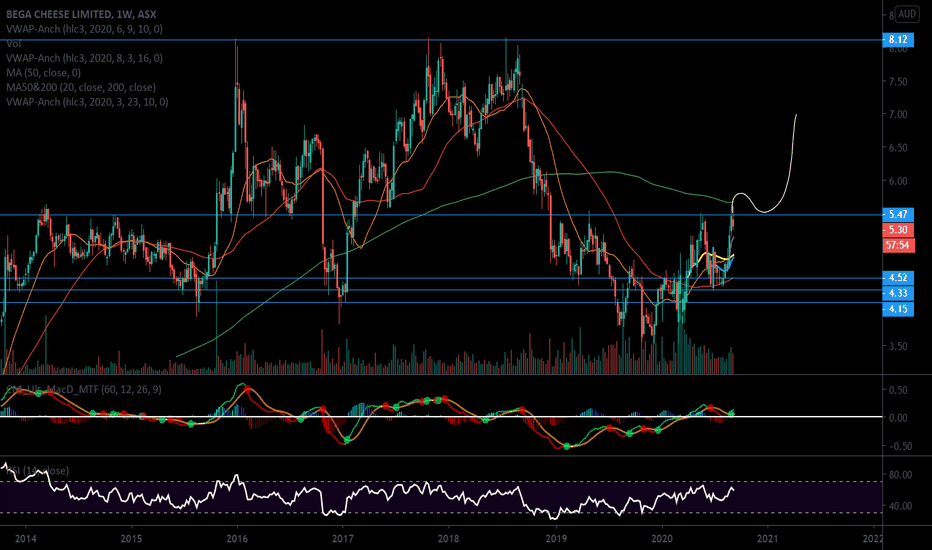Click the 2018 label on time axis
The width and height of the screenshot is (932, 550).
(x=449, y=539)
